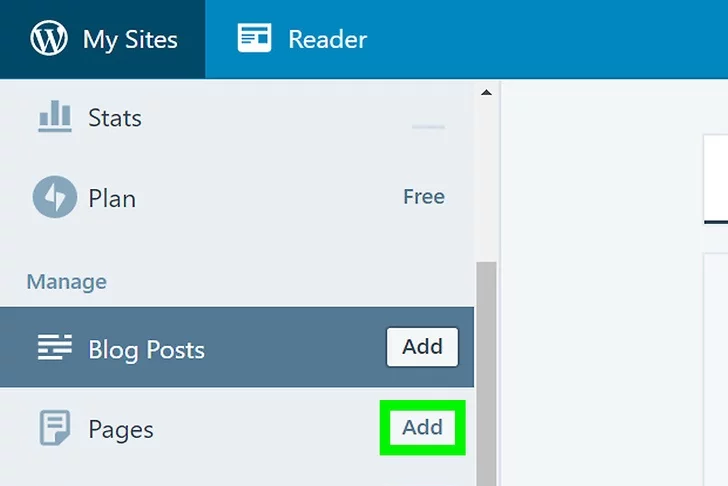Click the WordPress logo icon
This screenshot has height=486, width=728.
pyautogui.click(x=49, y=39)
